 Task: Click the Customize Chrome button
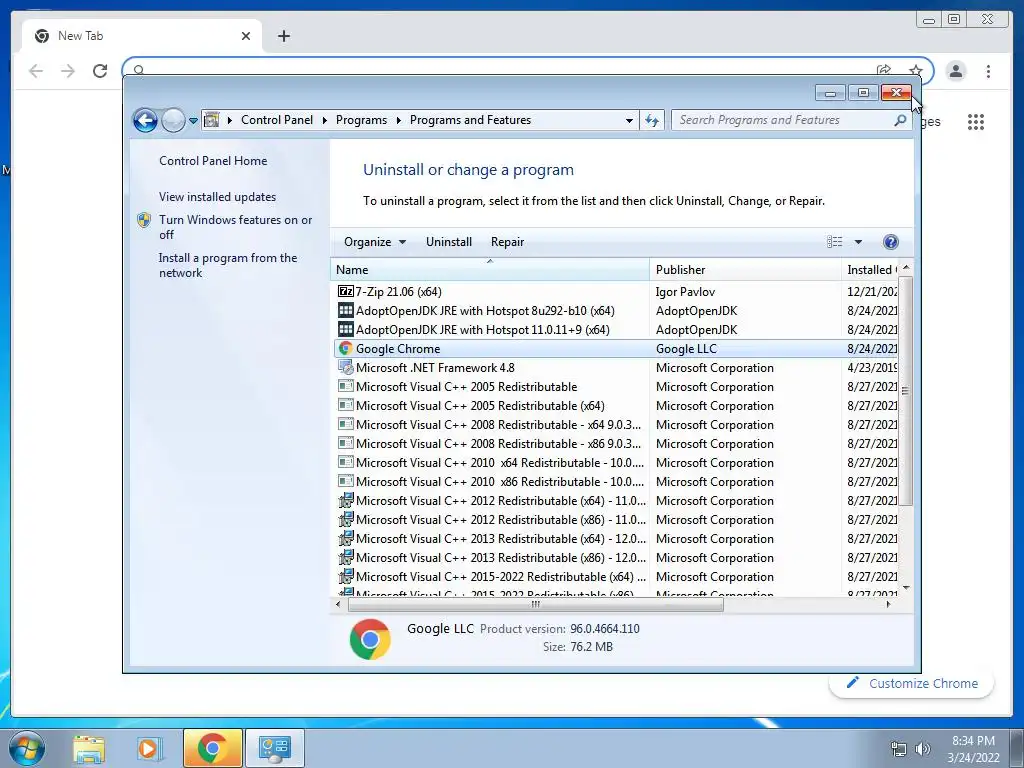coord(912,683)
